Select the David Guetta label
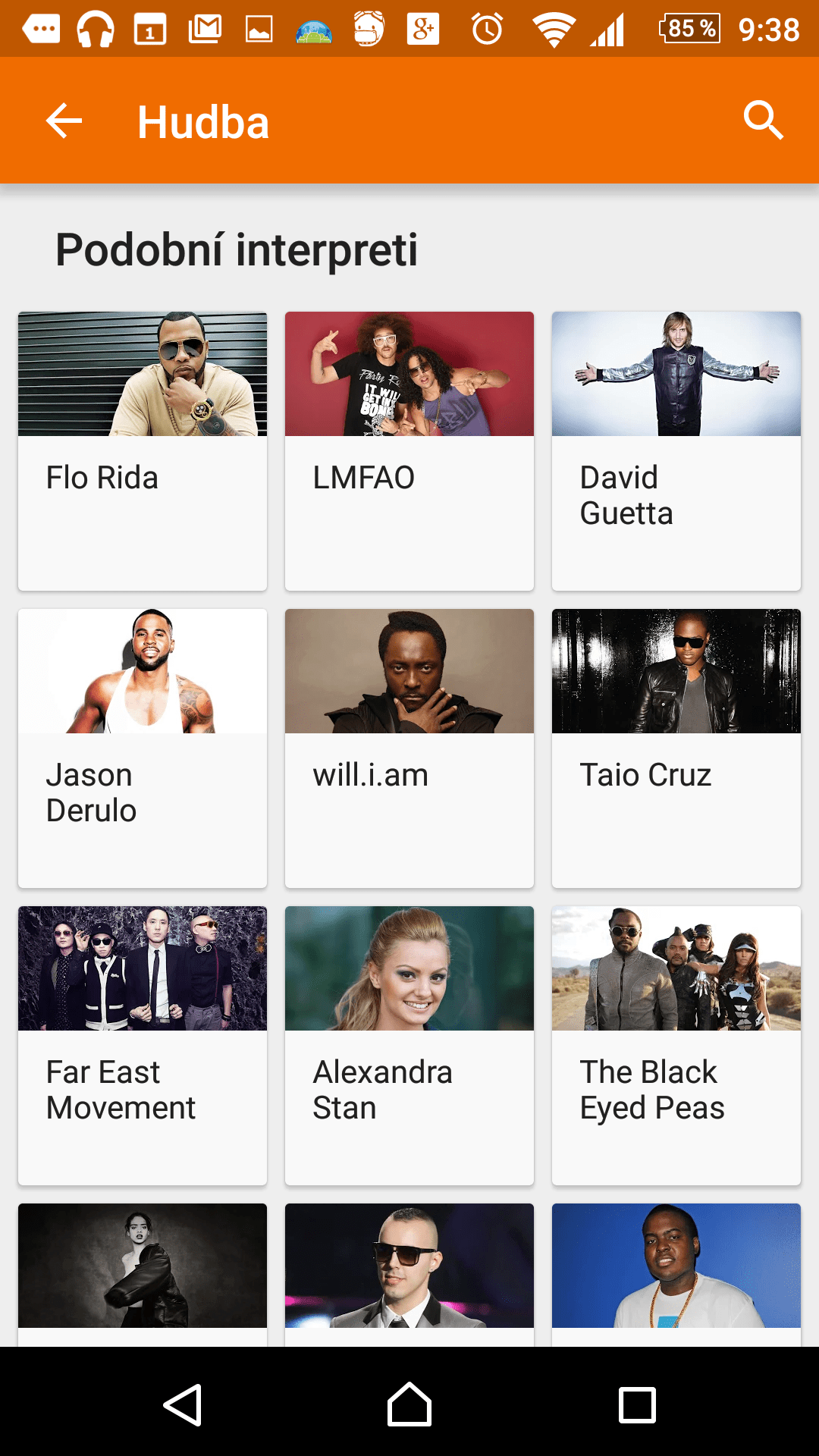The width and height of the screenshot is (819, 1456). click(x=626, y=495)
